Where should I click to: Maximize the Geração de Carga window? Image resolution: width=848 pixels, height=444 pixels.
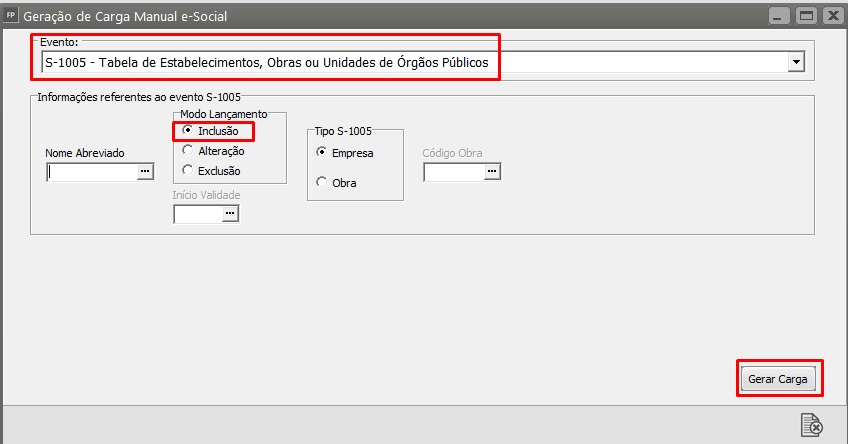click(806, 15)
